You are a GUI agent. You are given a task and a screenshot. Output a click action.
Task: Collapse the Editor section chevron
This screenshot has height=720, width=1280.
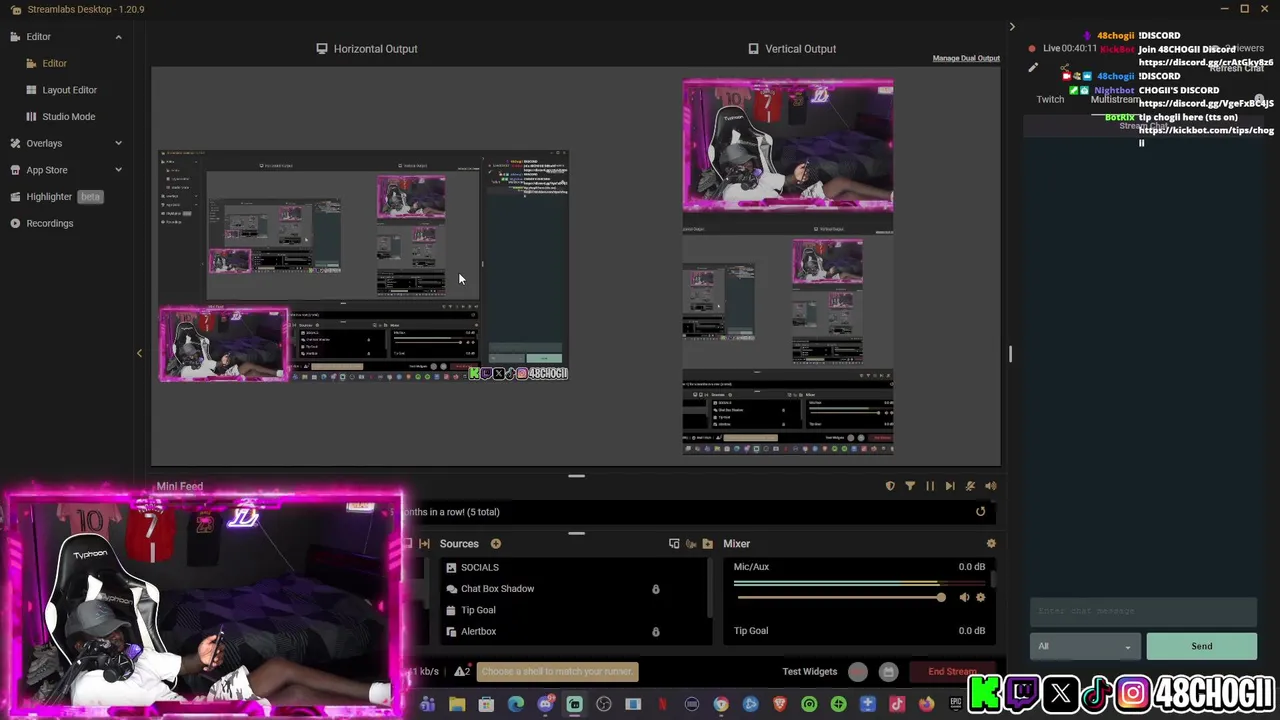point(118,37)
